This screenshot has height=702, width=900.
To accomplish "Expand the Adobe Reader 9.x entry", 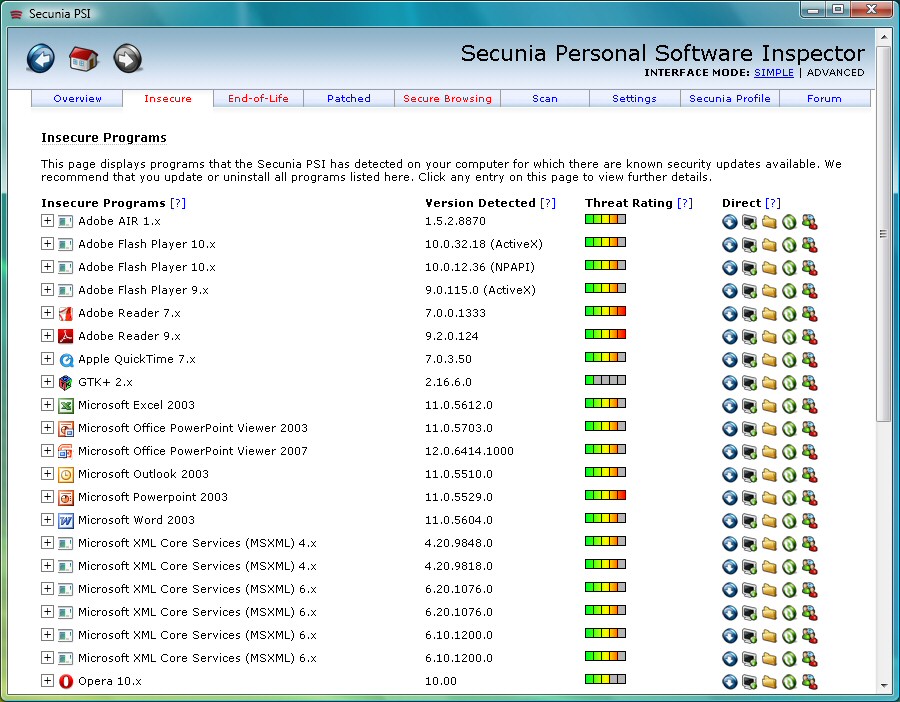I will 47,335.
